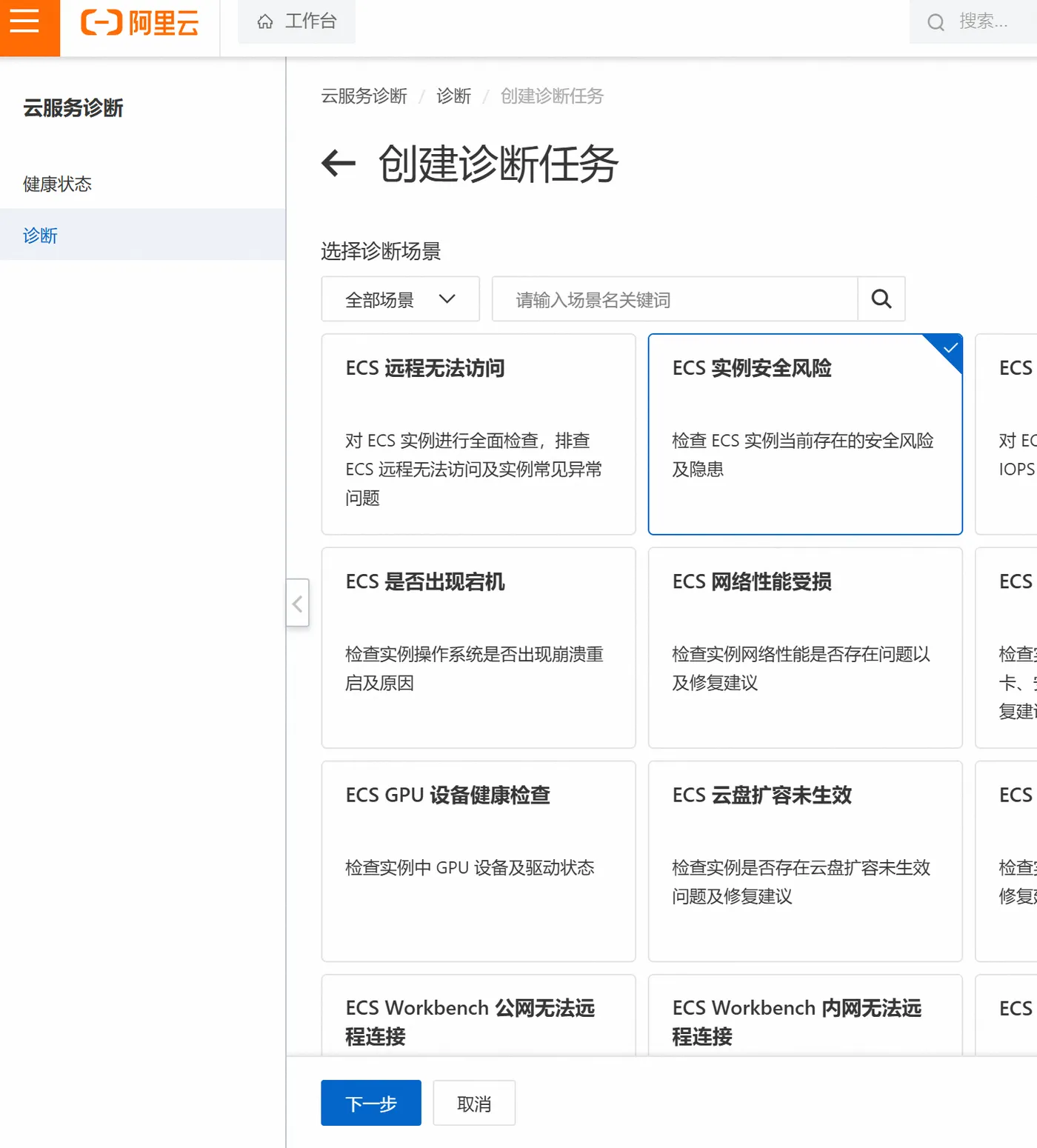Image resolution: width=1037 pixels, height=1148 pixels.
Task: Go to 云服务诊断 breadcrumb
Action: tap(364, 96)
